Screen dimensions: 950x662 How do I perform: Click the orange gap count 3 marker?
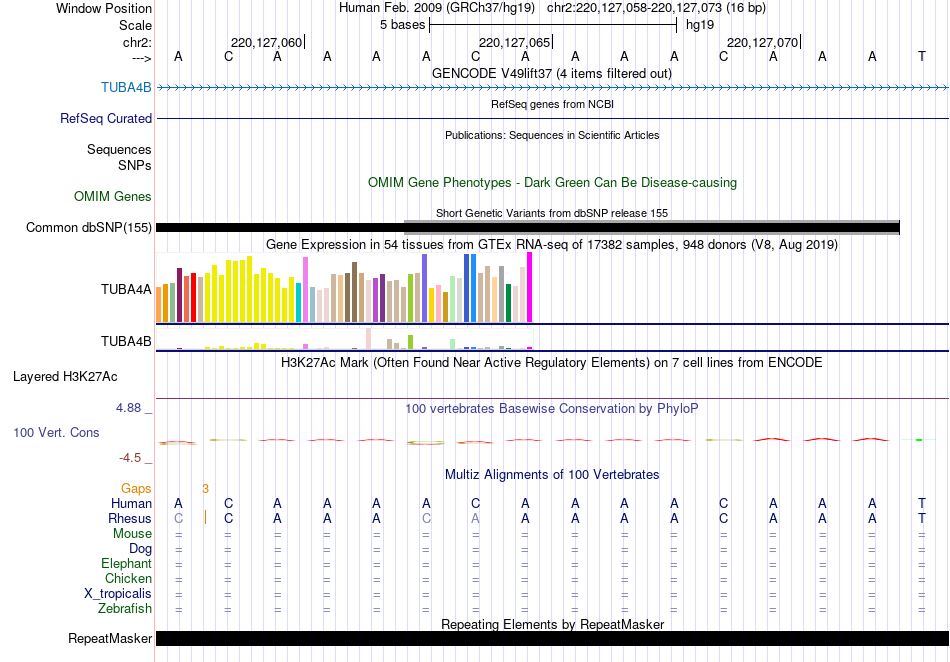point(205,489)
